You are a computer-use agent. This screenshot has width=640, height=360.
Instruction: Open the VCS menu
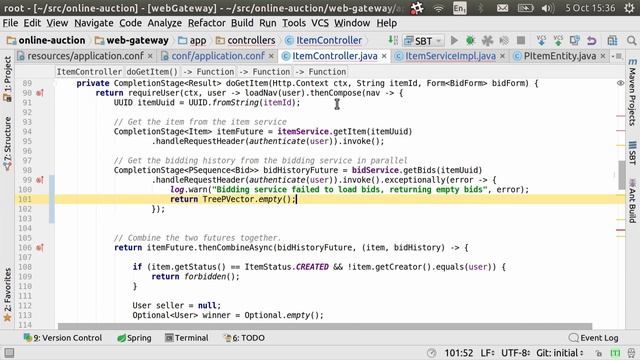click(320, 23)
